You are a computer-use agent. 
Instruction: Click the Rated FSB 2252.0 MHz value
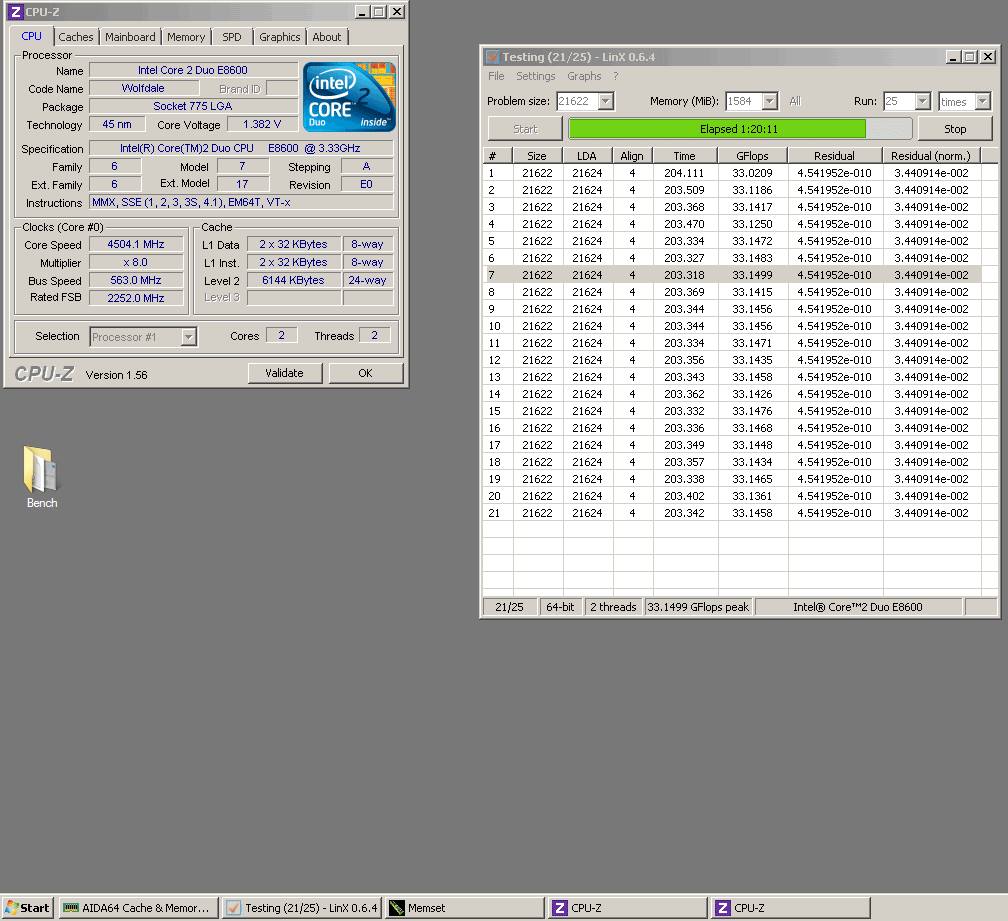[136, 298]
